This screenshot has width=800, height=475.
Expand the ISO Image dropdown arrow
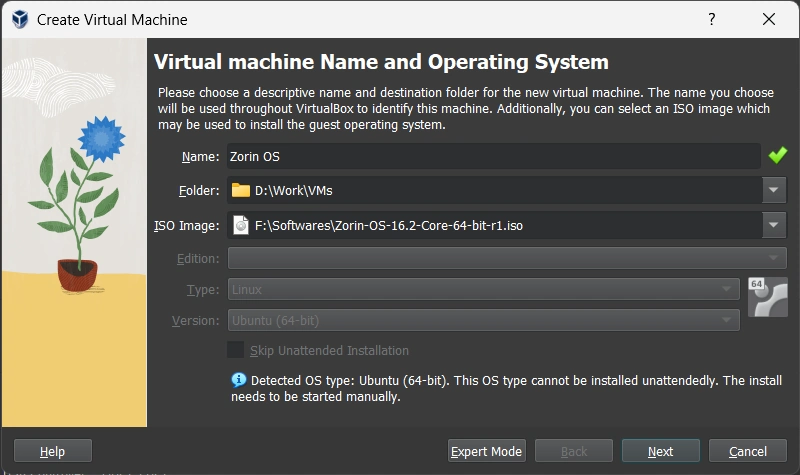pyautogui.click(x=774, y=225)
